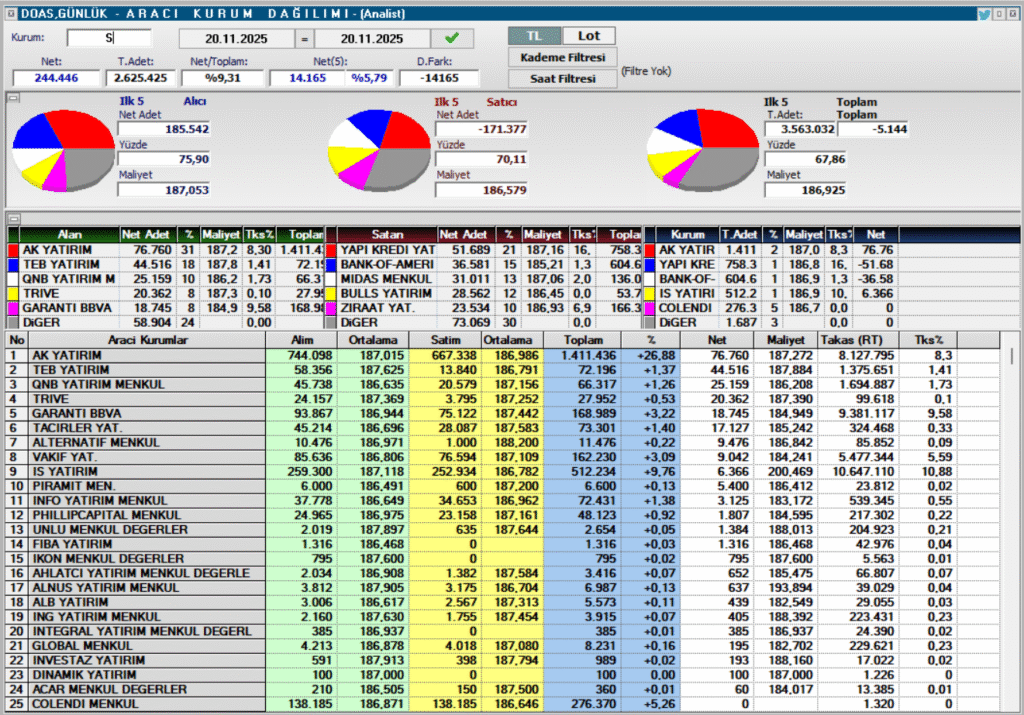Open the Kademe Filtresi filter
This screenshot has width=1024, height=715.
[563, 58]
